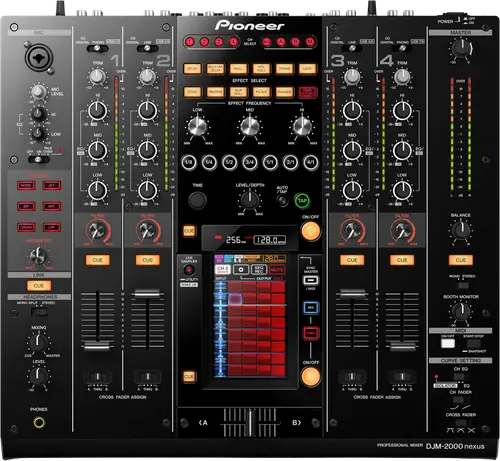Select channel 2 with the red CH SELECT button
Image resolution: width=500 pixels, height=461 pixels.
pyautogui.click(x=204, y=42)
